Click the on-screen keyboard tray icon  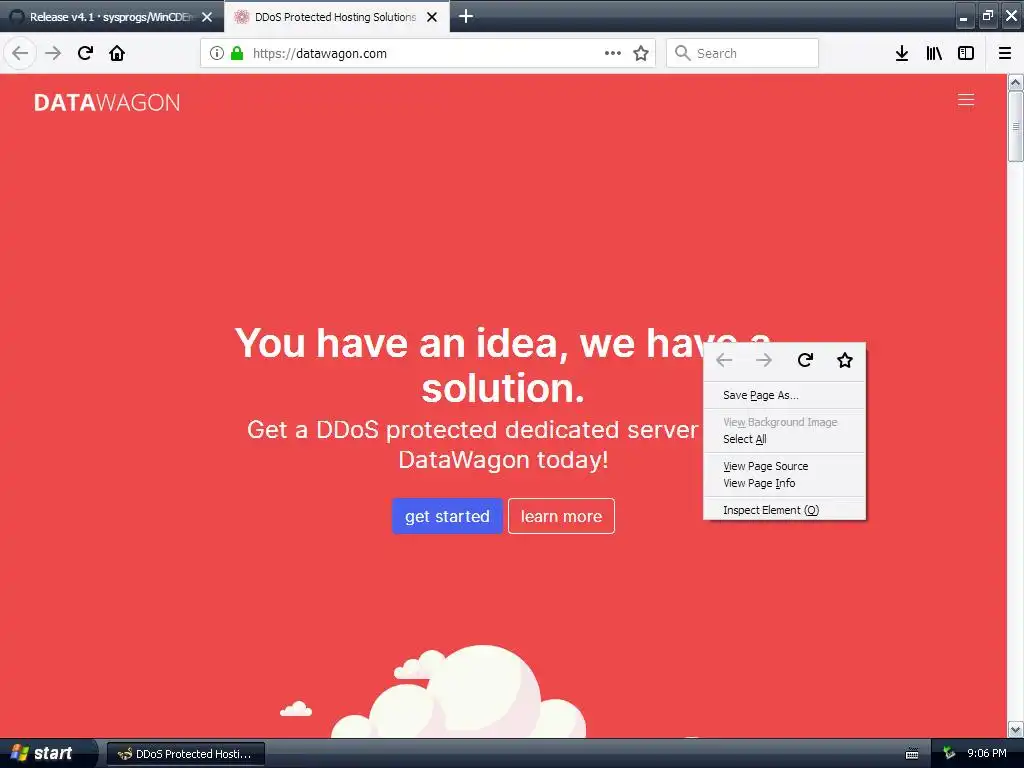tap(912, 754)
